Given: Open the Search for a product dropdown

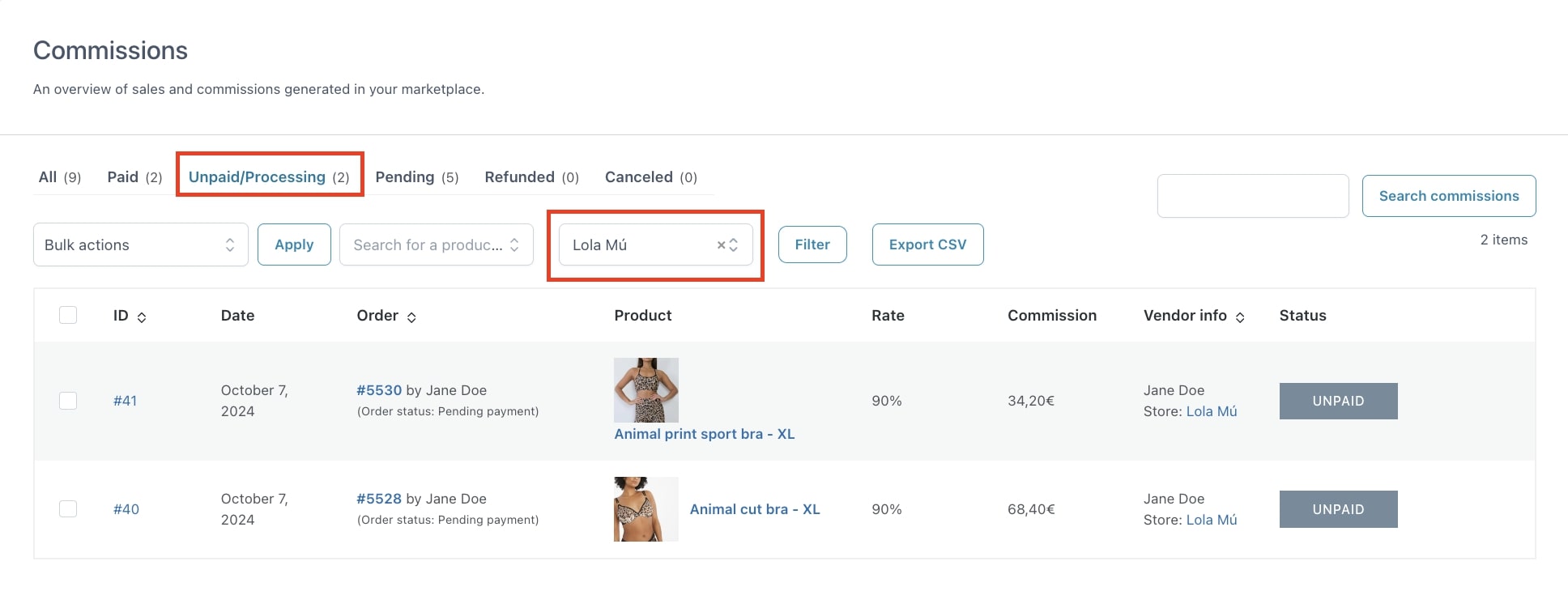Looking at the screenshot, I should point(437,244).
